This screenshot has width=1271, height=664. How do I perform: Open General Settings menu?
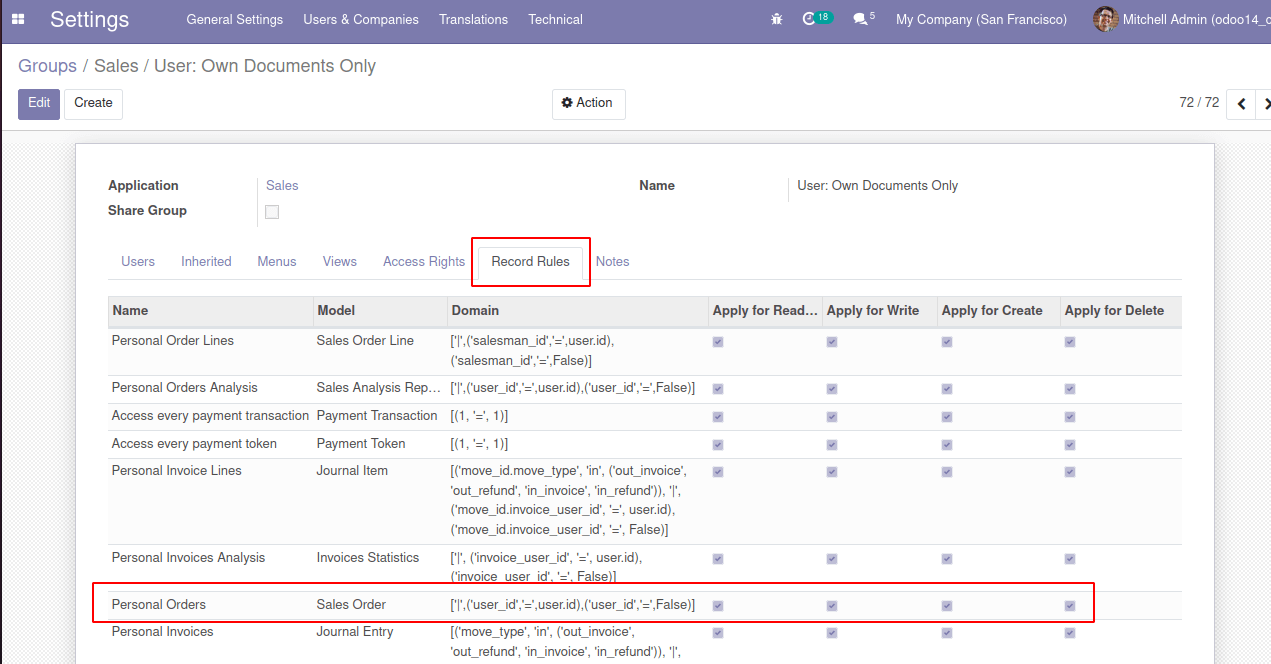[x=234, y=19]
